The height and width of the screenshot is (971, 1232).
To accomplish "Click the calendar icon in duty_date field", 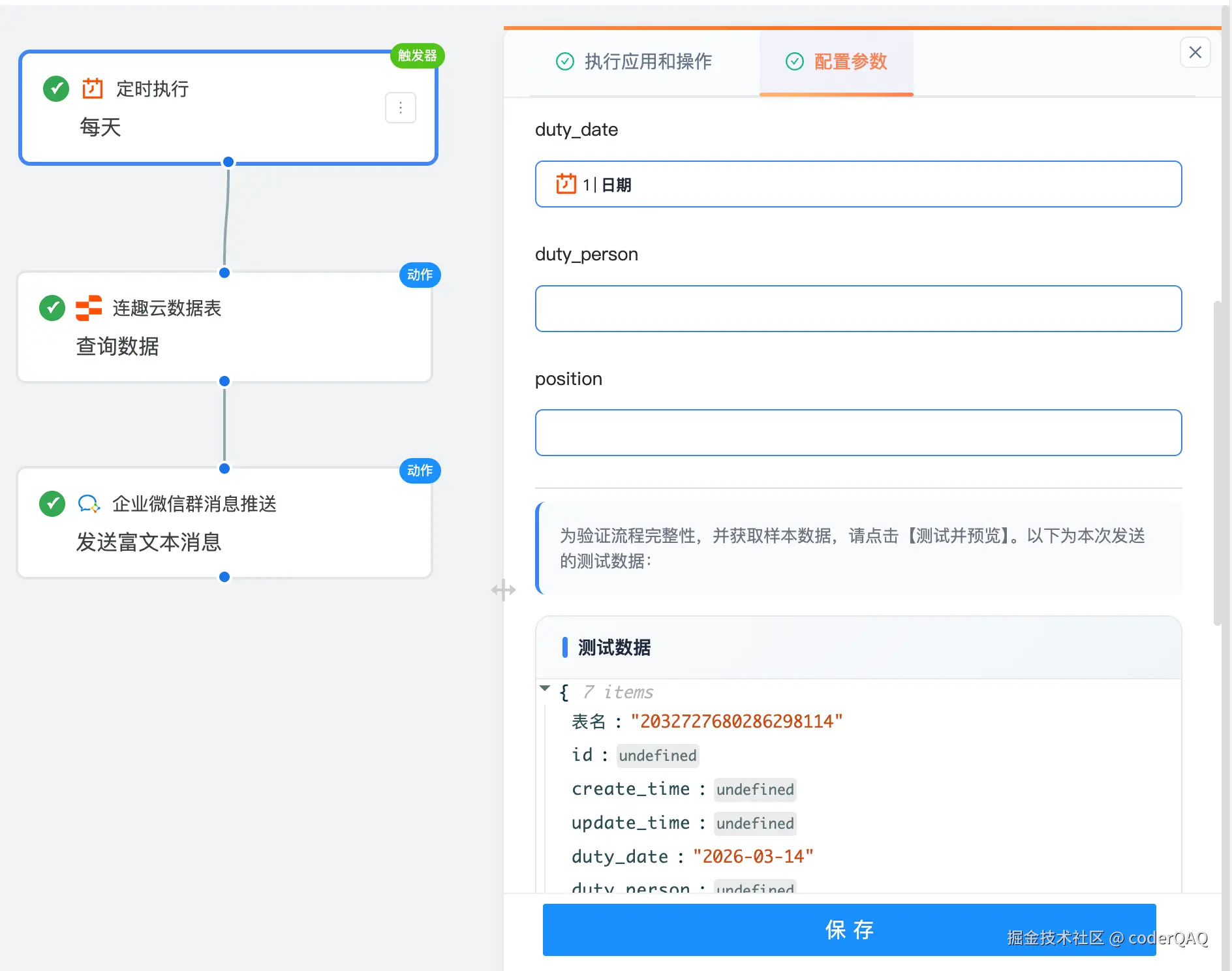I will click(x=566, y=184).
